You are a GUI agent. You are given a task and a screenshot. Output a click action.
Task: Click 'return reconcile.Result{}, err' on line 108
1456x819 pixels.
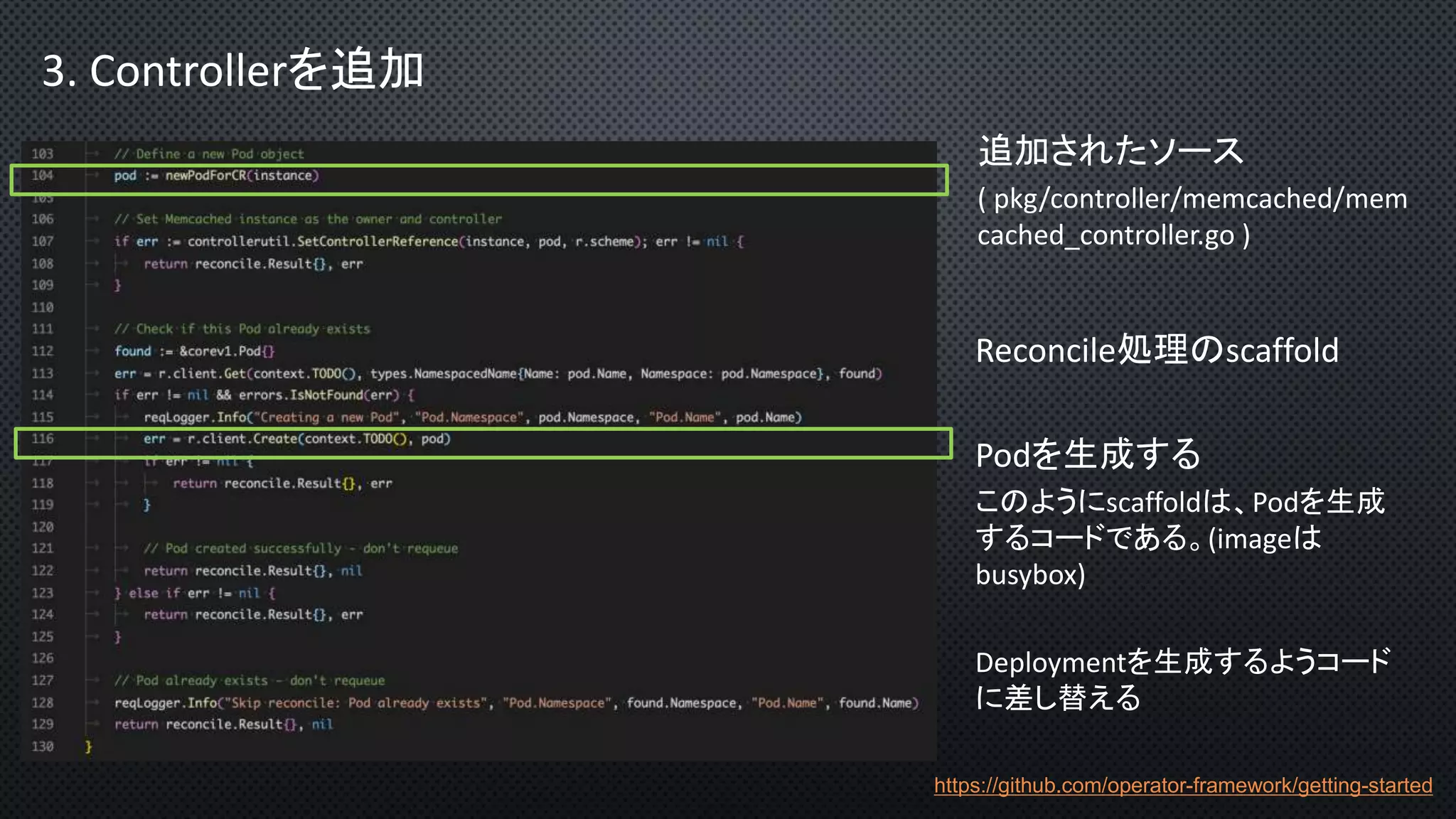coord(253,264)
